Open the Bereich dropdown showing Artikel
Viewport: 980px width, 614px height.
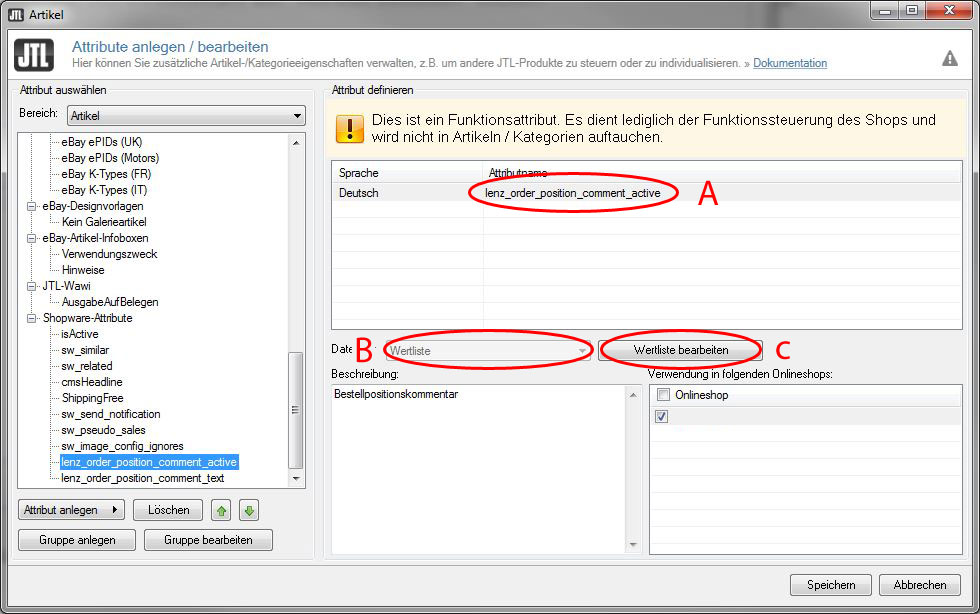185,116
